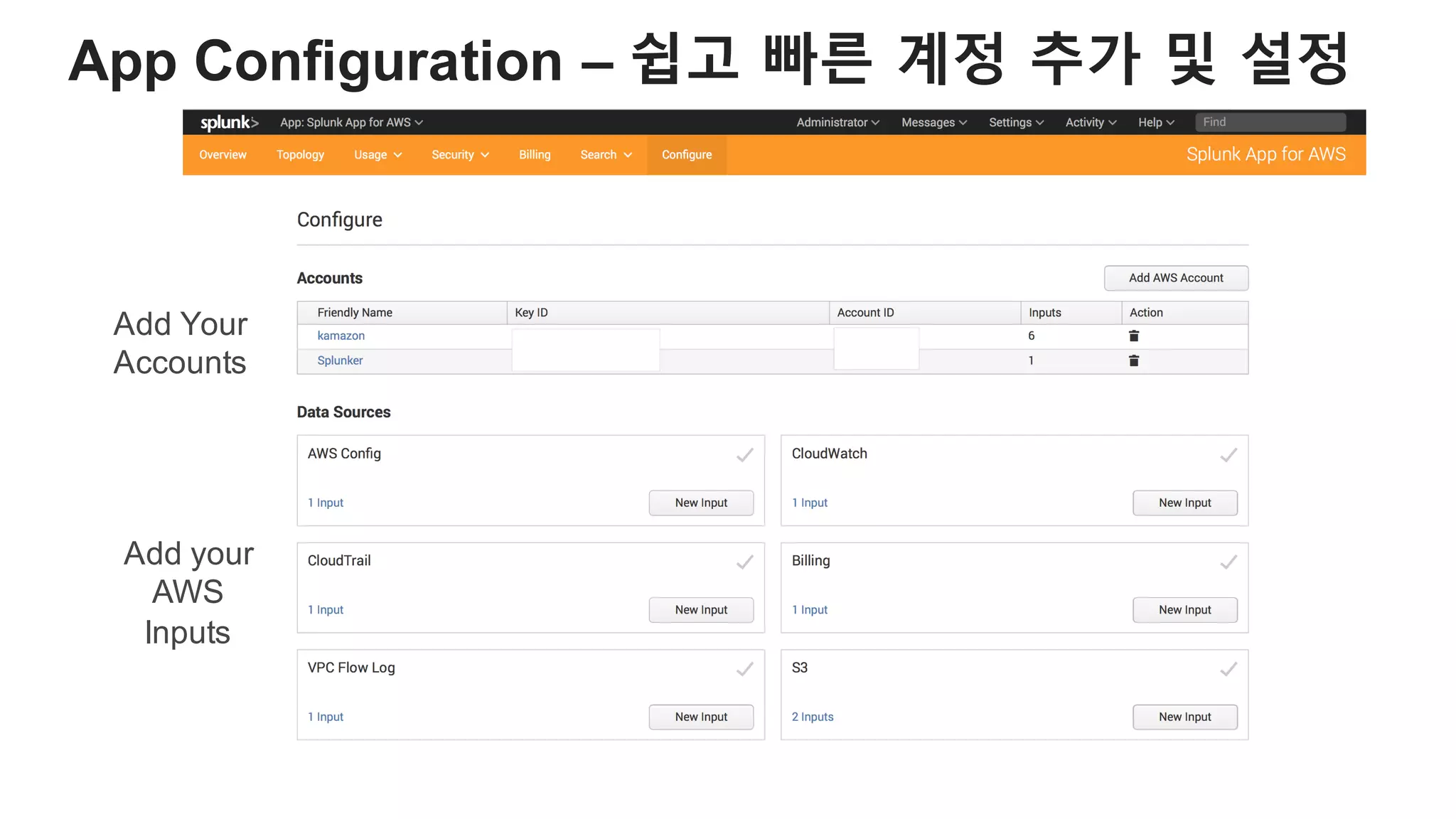The image size is (1456, 819).
Task: Click New Input for CloudTrail
Action: pyautogui.click(x=701, y=610)
